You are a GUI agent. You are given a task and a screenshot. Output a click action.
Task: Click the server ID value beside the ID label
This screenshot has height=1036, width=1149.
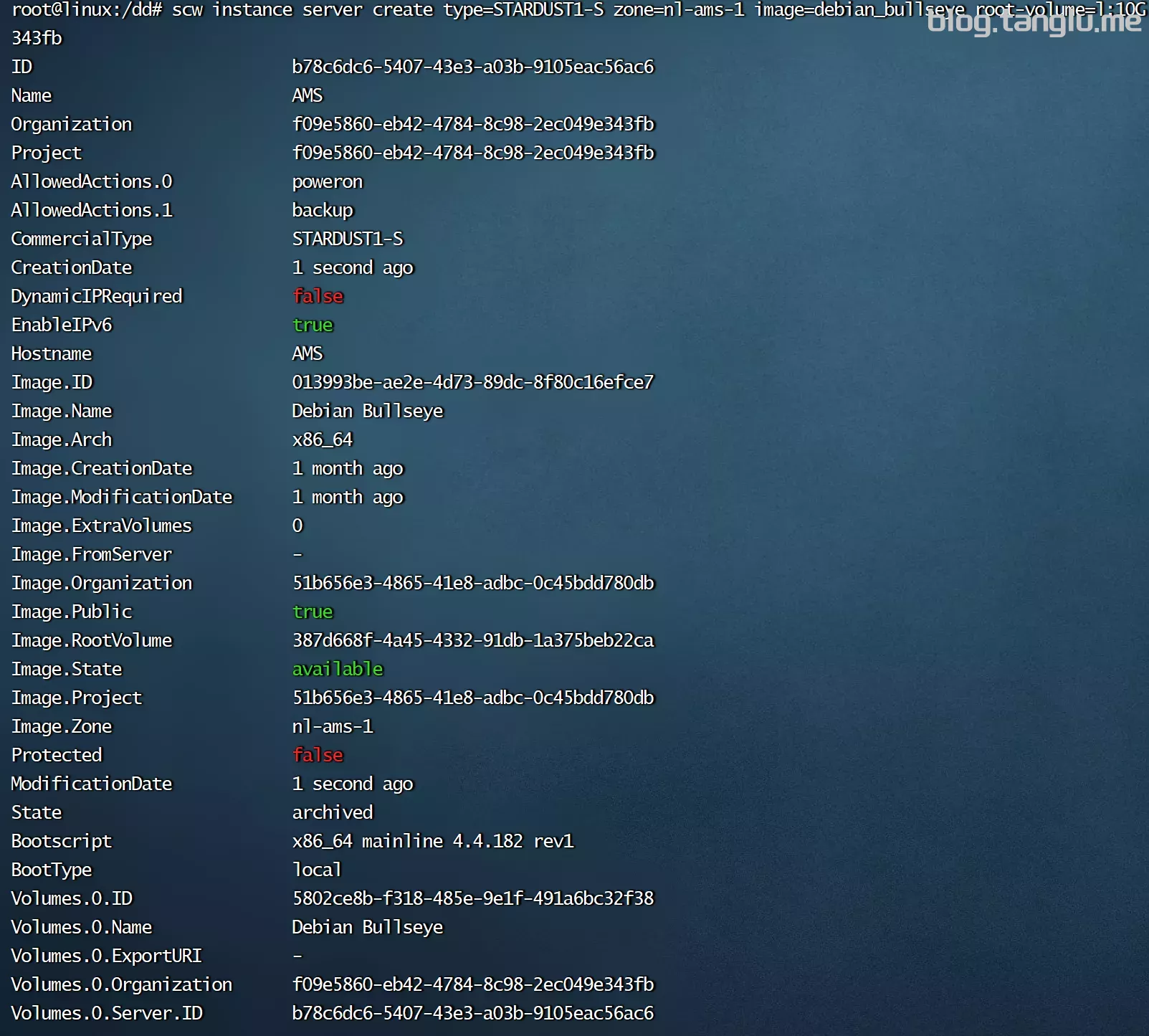[472, 67]
